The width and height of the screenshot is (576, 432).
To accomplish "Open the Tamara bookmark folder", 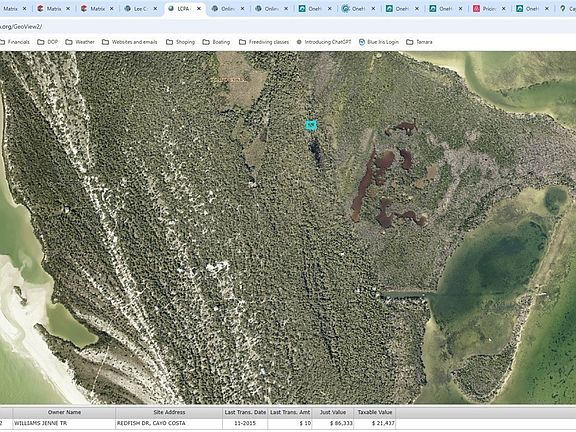I will point(420,42).
